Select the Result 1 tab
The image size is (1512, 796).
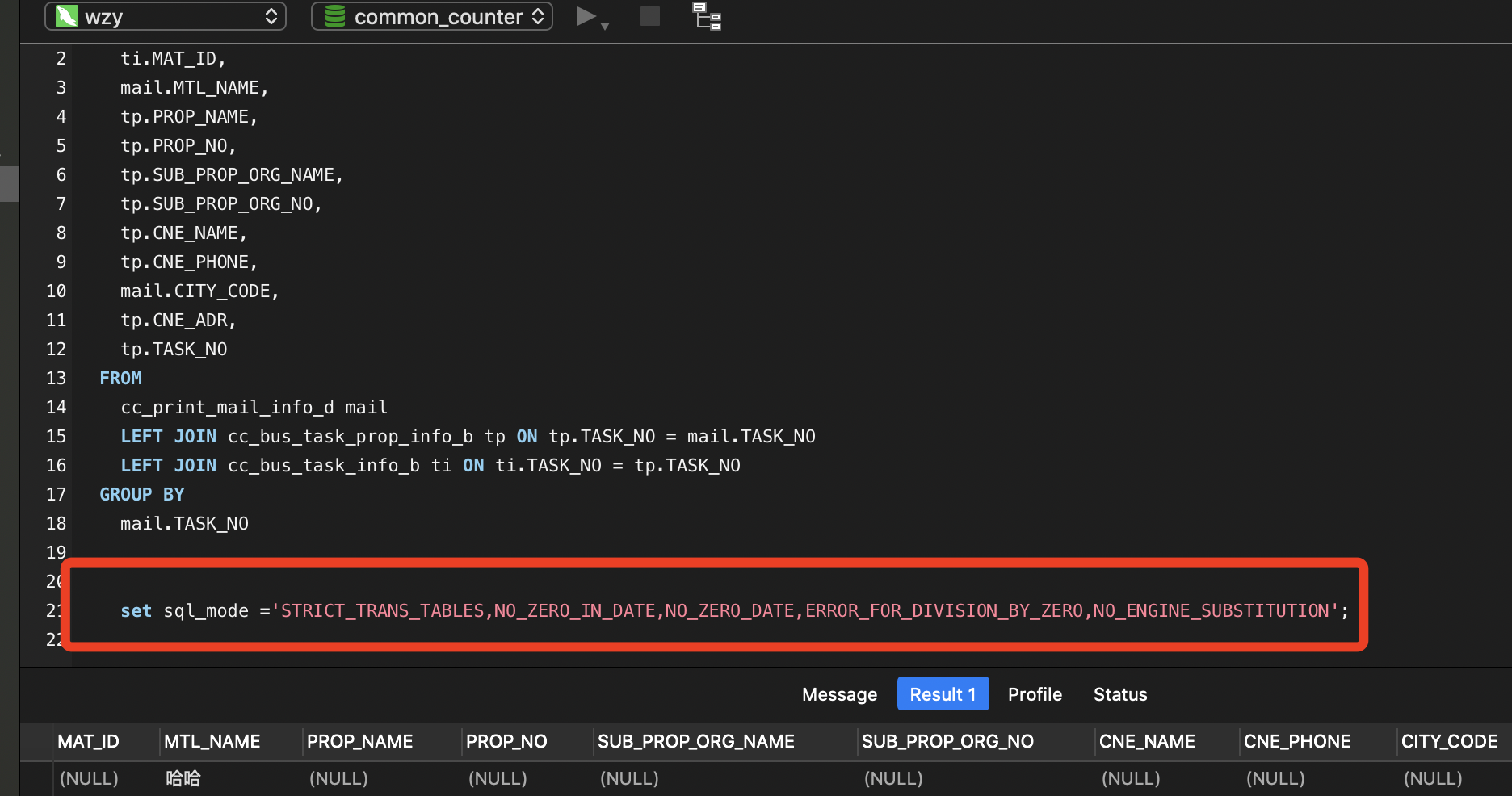[943, 694]
